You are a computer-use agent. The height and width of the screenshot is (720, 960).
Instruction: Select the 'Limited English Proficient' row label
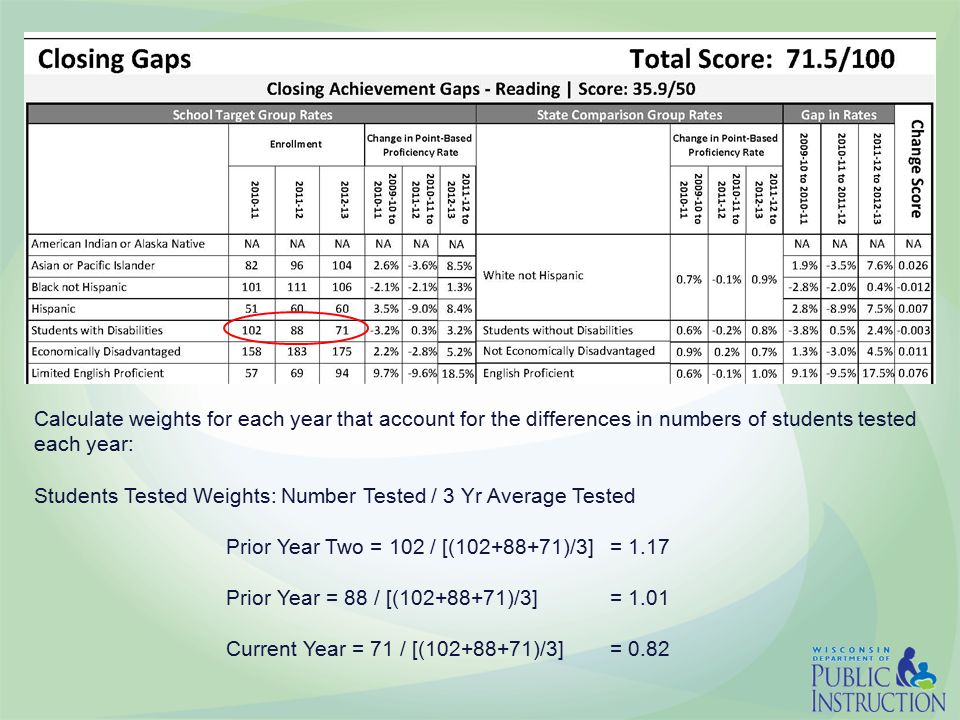click(98, 373)
